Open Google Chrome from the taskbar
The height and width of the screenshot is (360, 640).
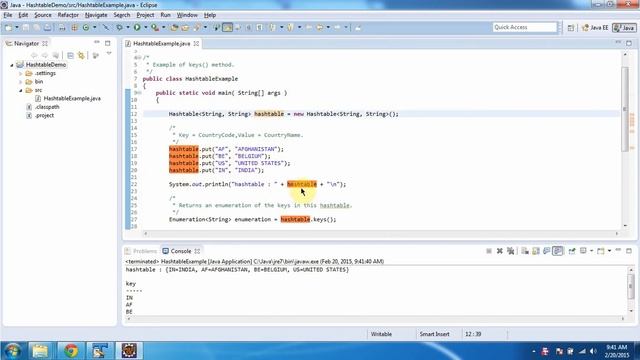[71, 351]
